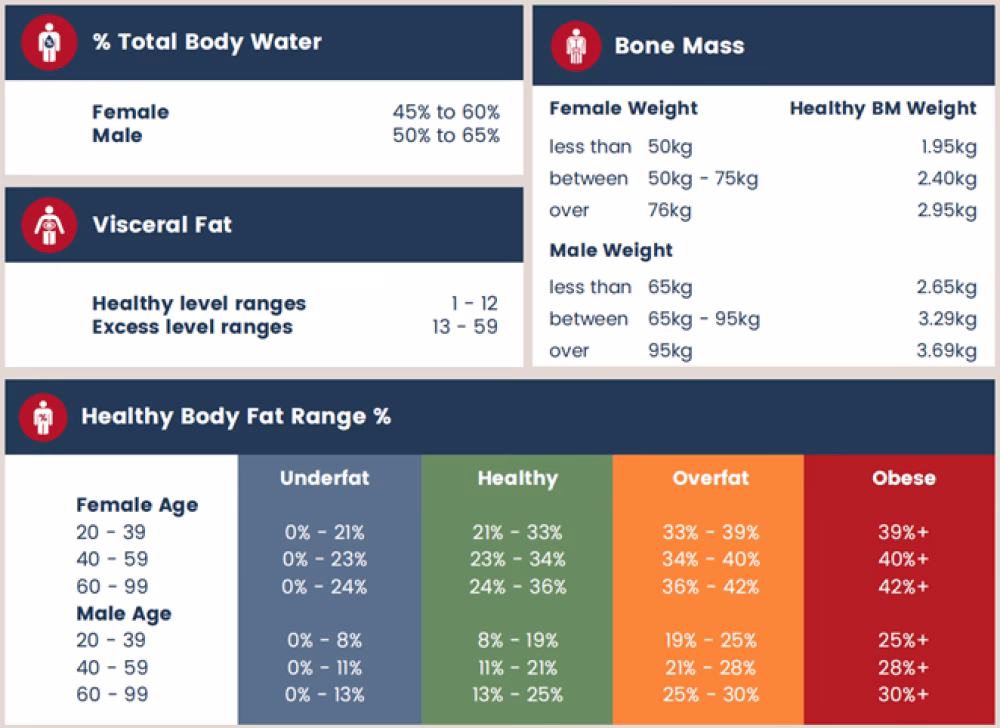The width and height of the screenshot is (1000, 728).
Task: Click the Healthy Body Fat Range % title
Action: (236, 416)
